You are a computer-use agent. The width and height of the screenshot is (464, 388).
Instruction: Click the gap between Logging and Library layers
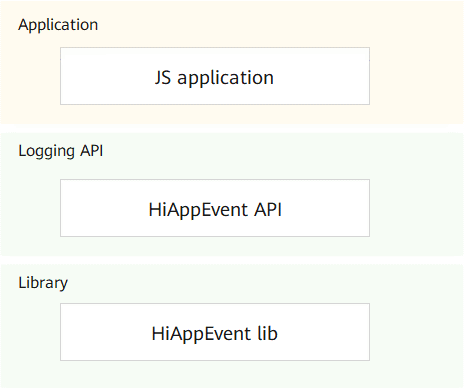pyautogui.click(x=232, y=260)
